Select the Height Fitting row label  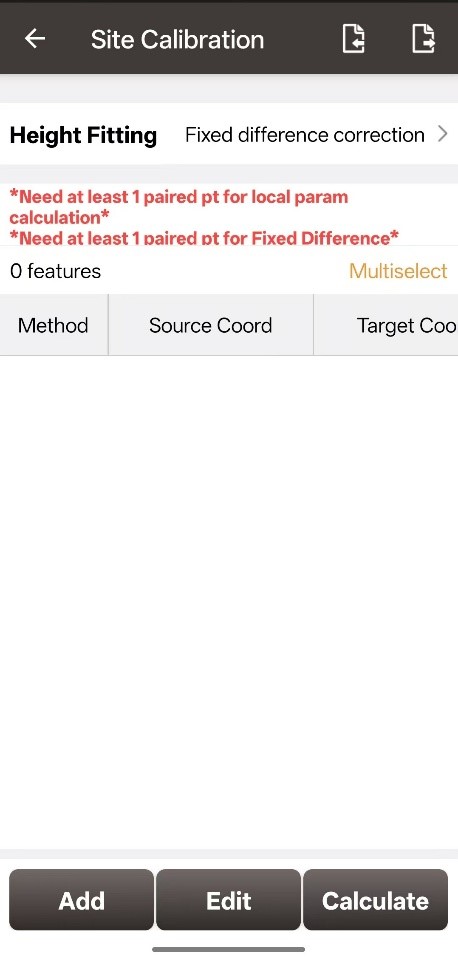coord(83,135)
